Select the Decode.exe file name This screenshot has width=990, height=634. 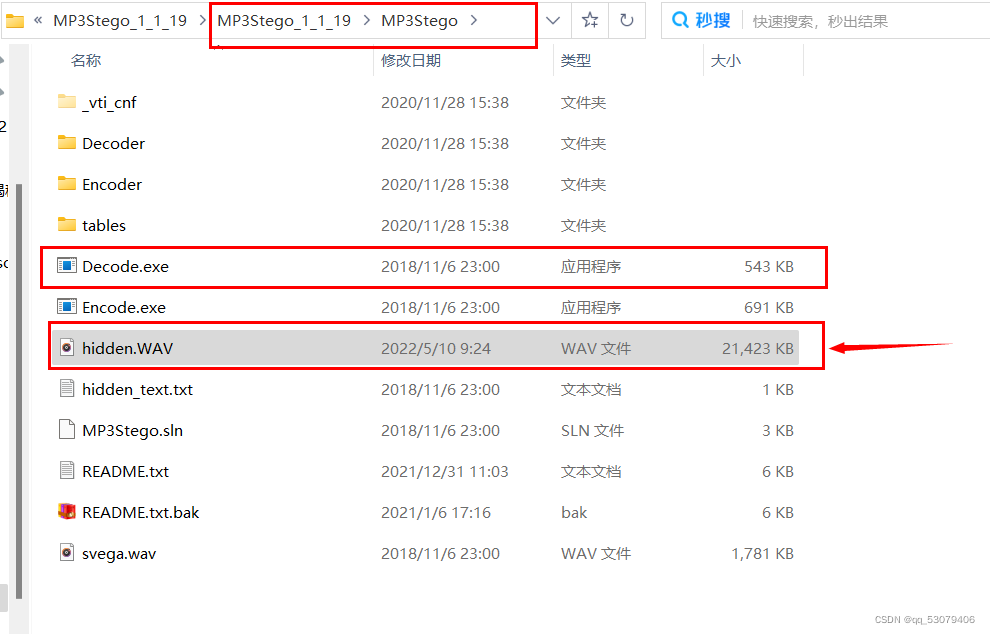pos(126,266)
